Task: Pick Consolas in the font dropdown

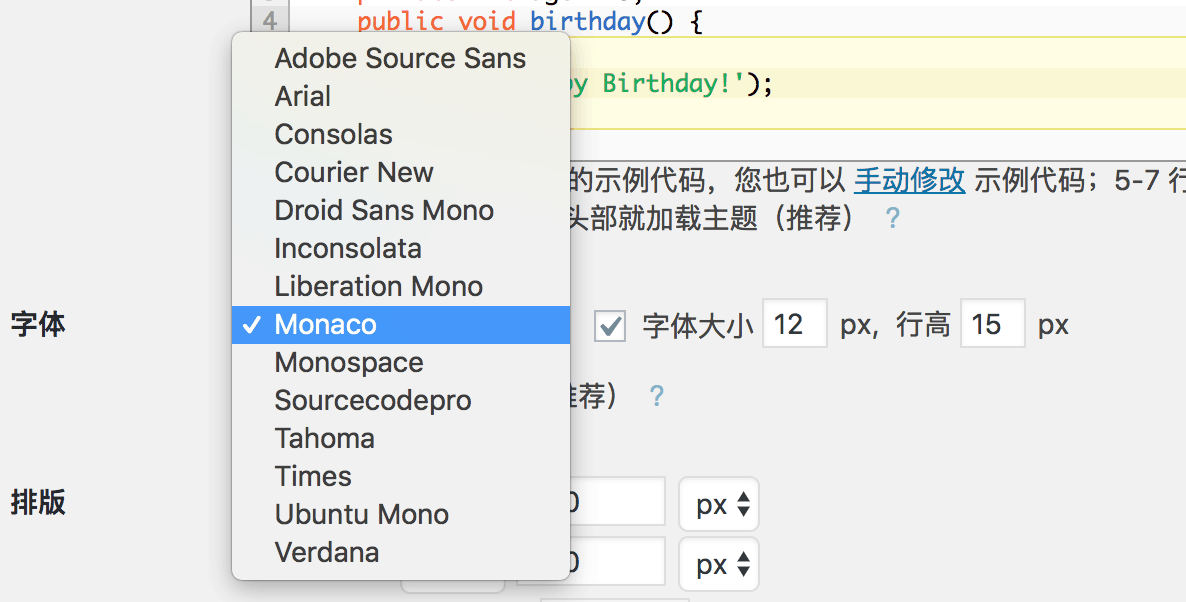Action: 401,134
